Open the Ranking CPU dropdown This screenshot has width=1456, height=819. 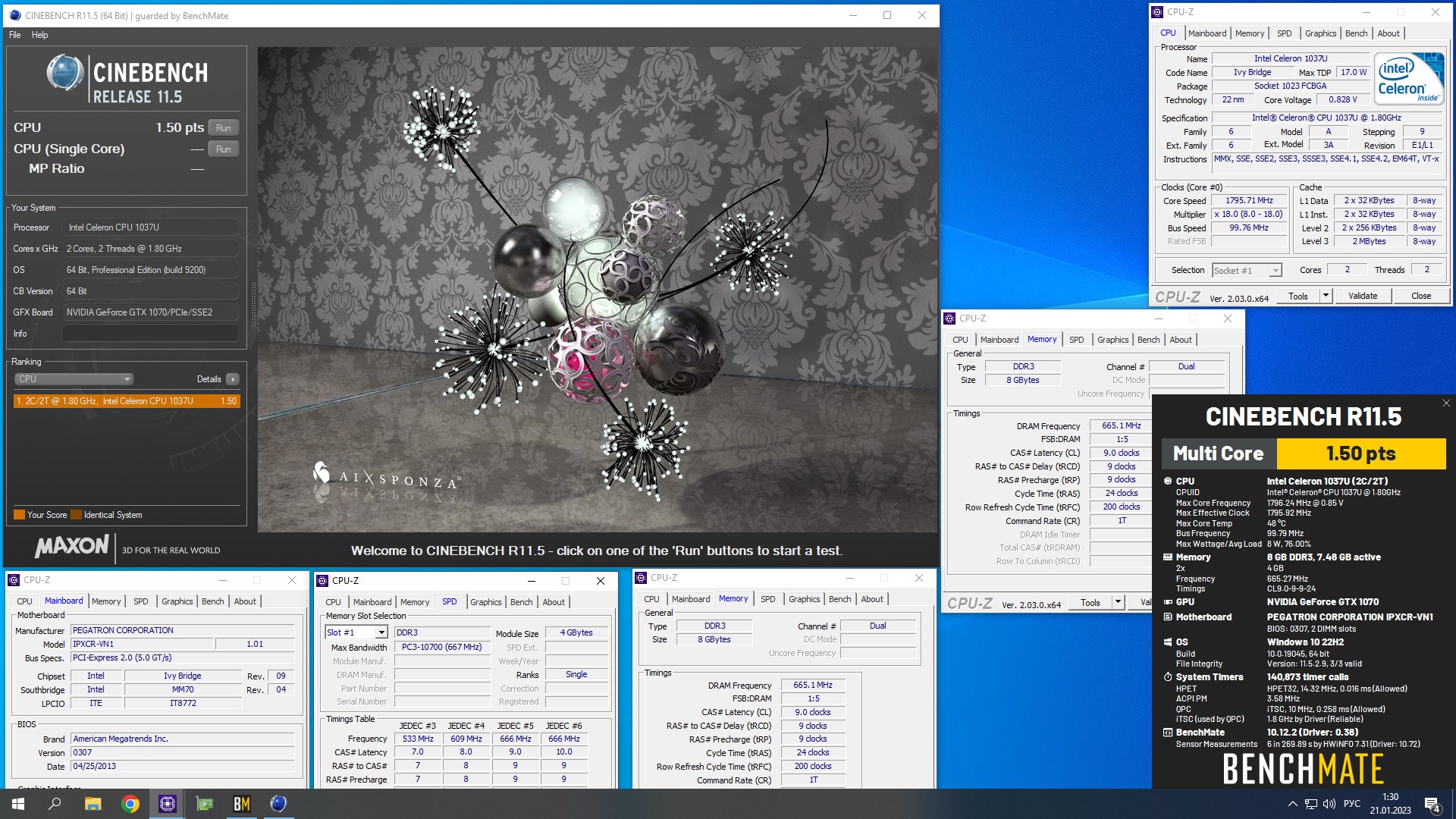click(74, 379)
